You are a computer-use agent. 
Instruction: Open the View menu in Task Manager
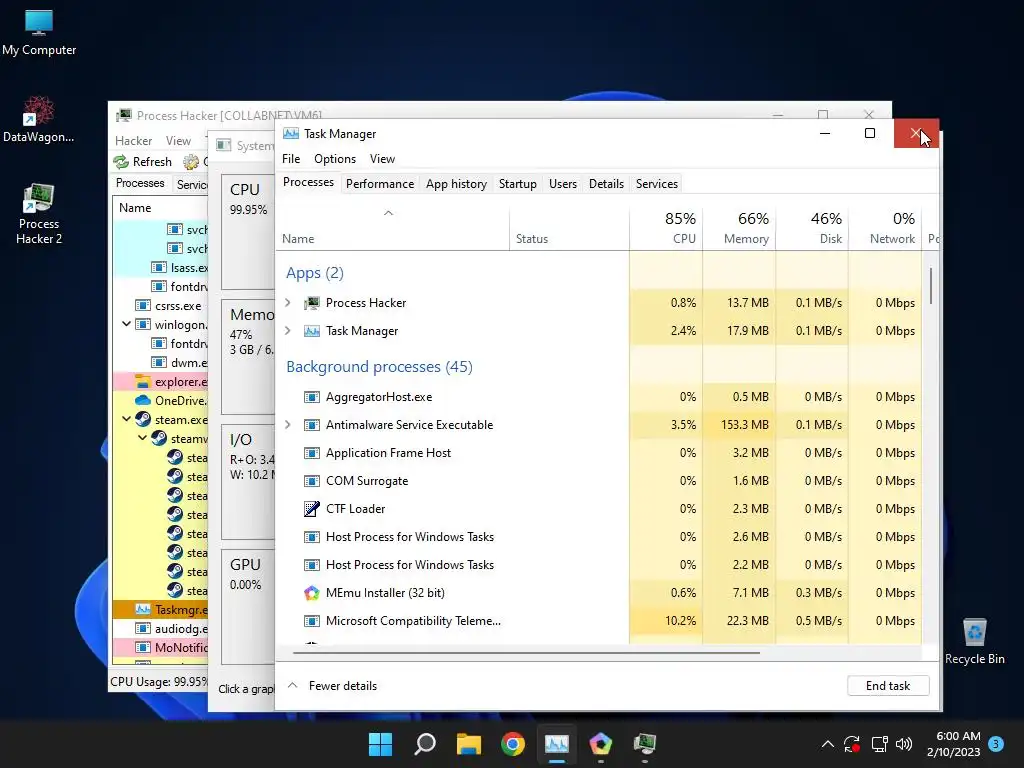click(x=382, y=159)
